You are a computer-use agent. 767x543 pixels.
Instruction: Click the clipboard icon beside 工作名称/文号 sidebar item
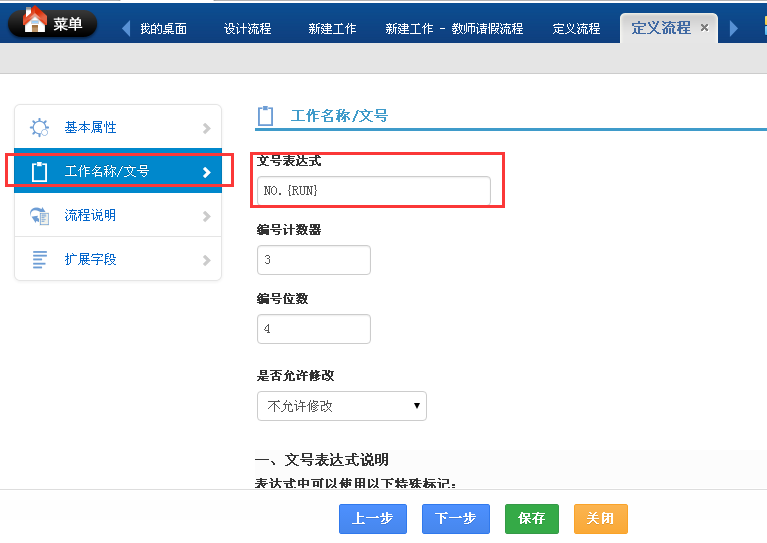click(x=40, y=172)
